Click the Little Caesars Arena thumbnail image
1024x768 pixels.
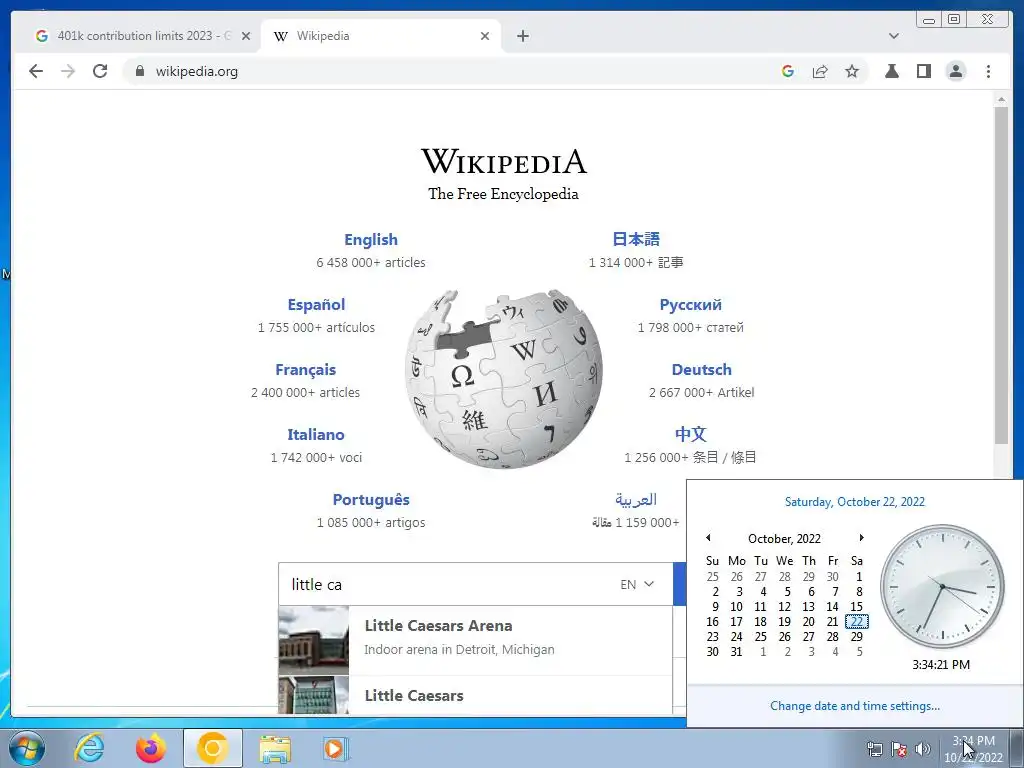(x=313, y=641)
